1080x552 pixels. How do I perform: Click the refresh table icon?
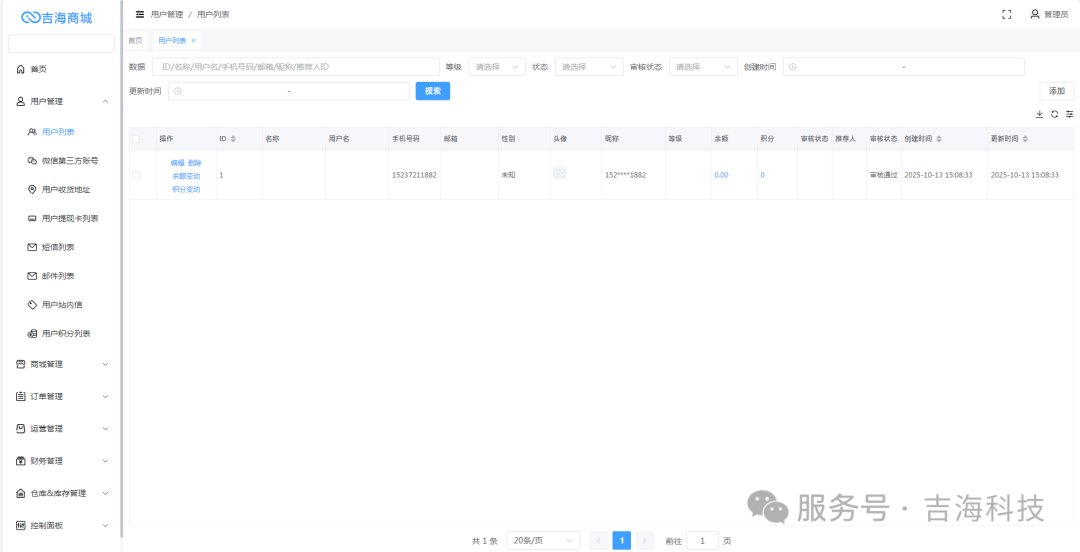pos(1054,114)
